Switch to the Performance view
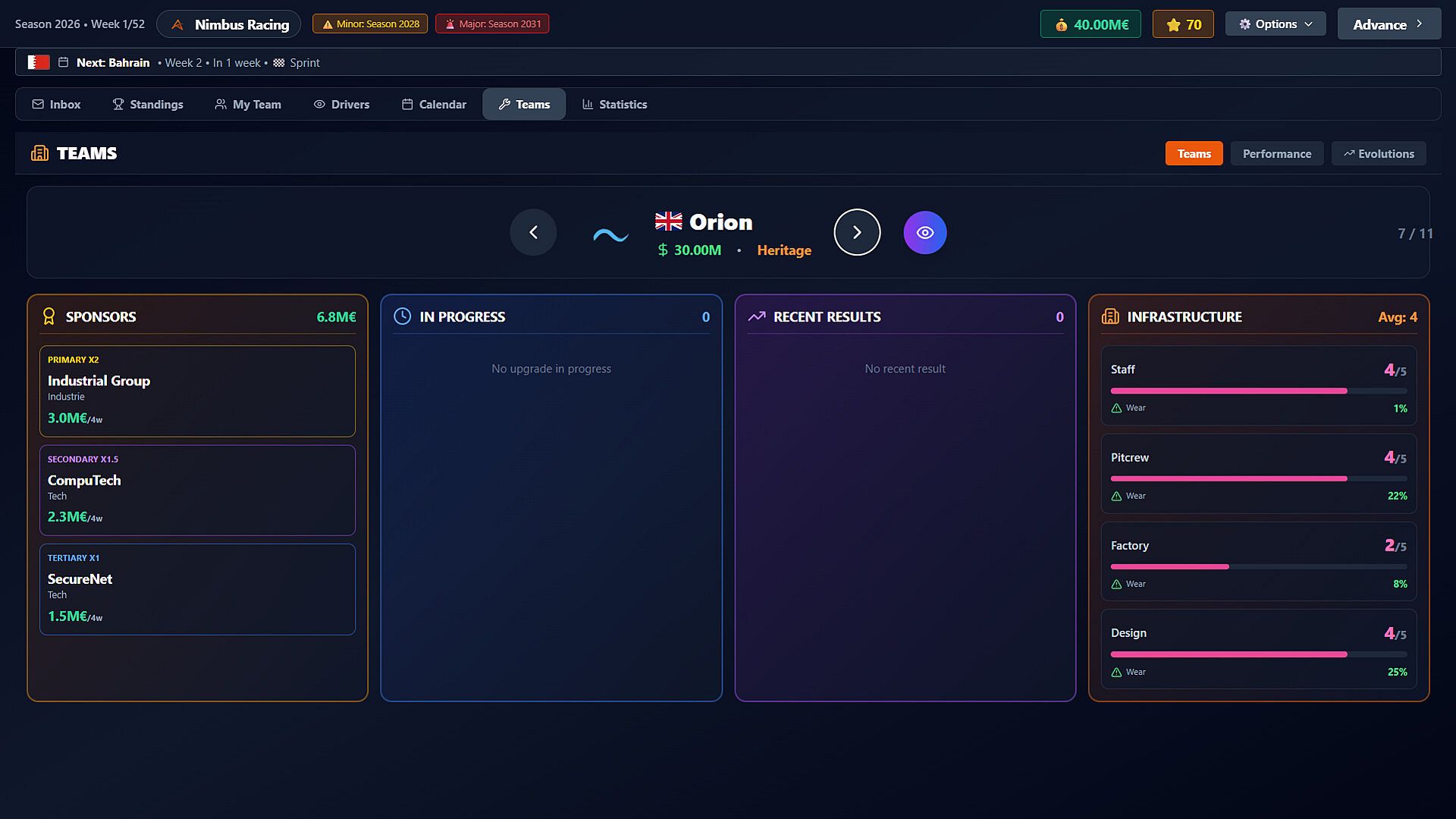The width and height of the screenshot is (1456, 819). tap(1276, 153)
